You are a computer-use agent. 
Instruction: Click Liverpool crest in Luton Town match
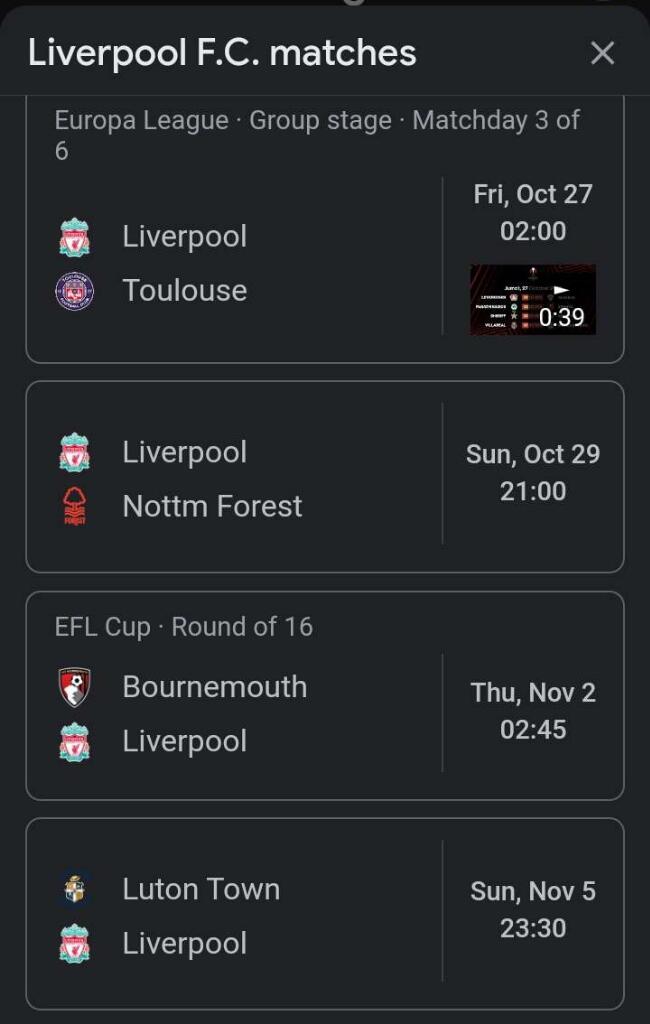pos(74,944)
